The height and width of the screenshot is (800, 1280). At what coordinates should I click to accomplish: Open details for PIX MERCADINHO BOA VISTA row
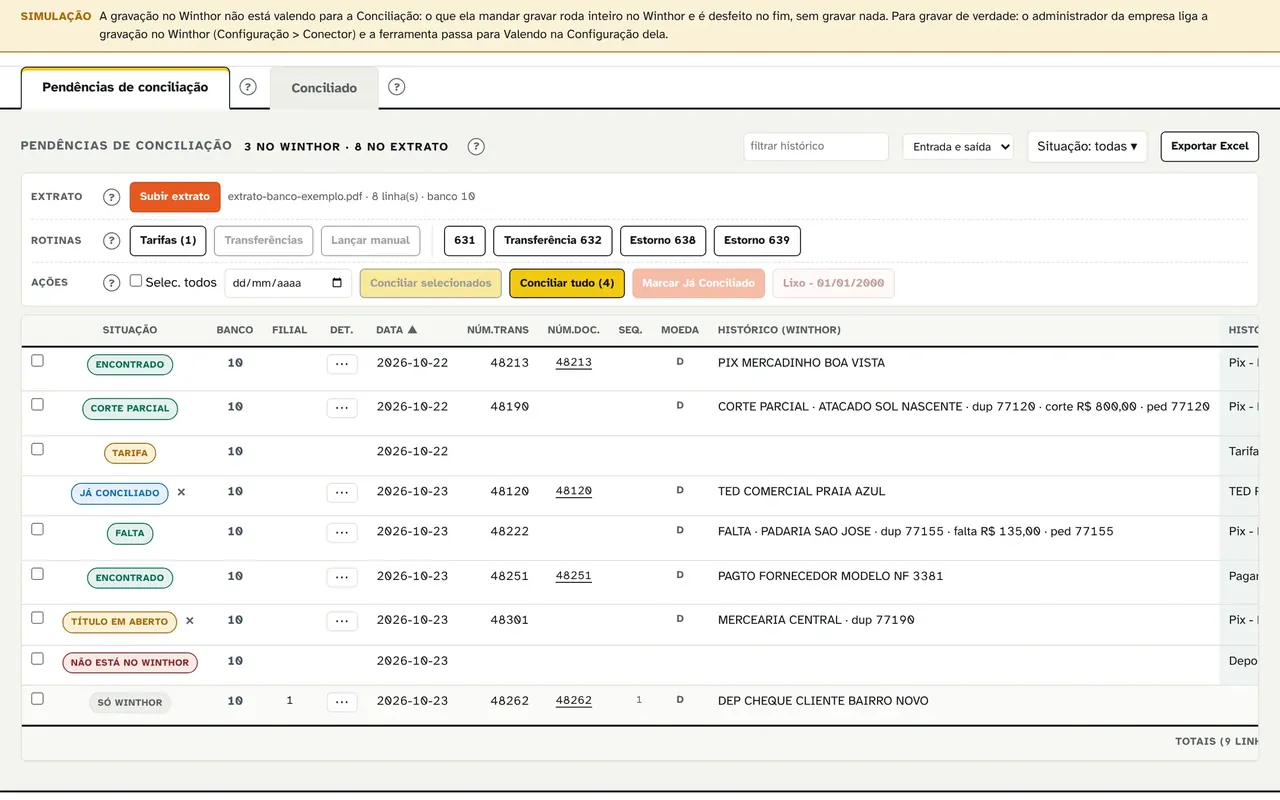tap(342, 364)
